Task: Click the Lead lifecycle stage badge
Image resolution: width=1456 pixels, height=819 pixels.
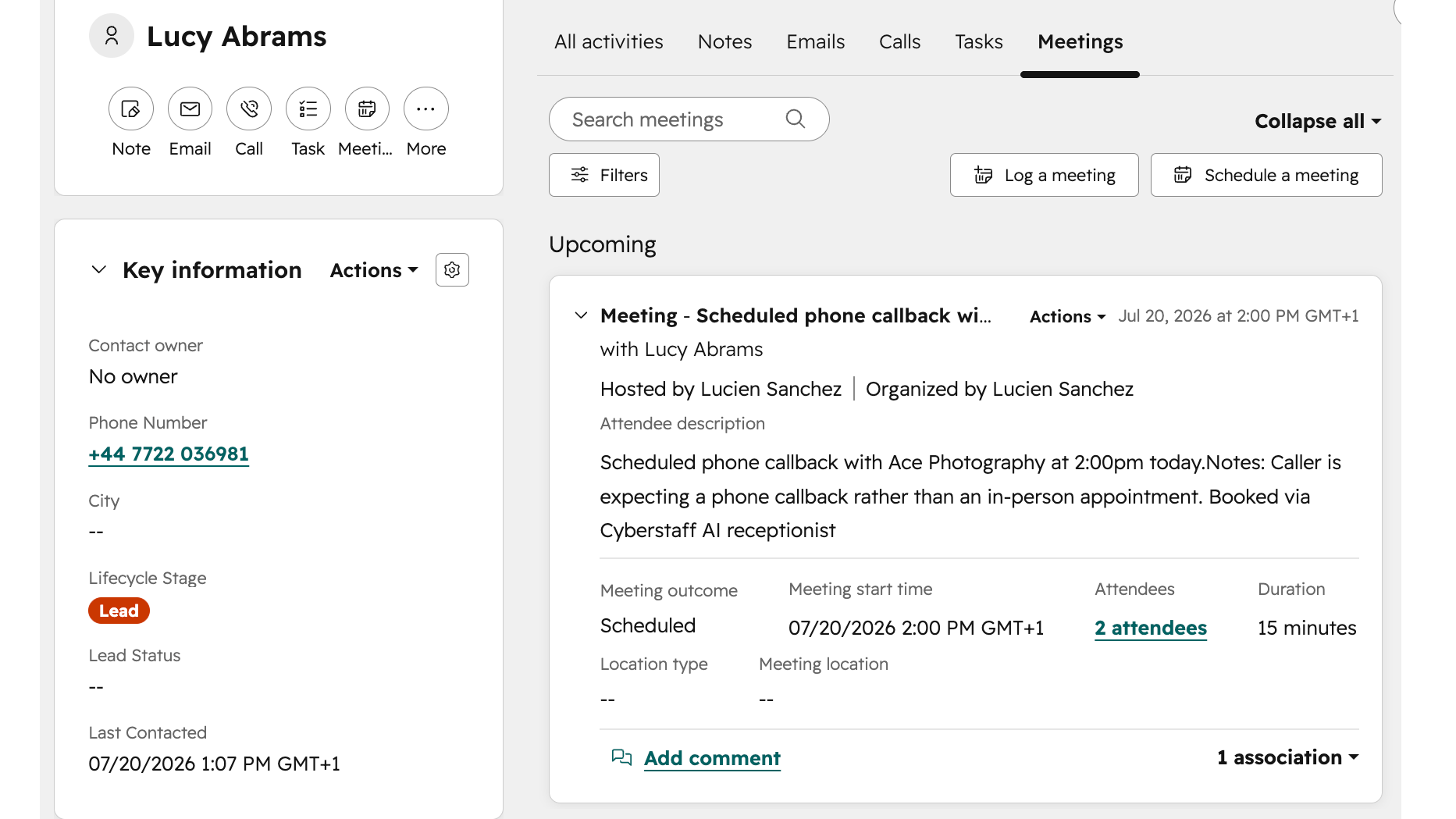Action: 119,611
